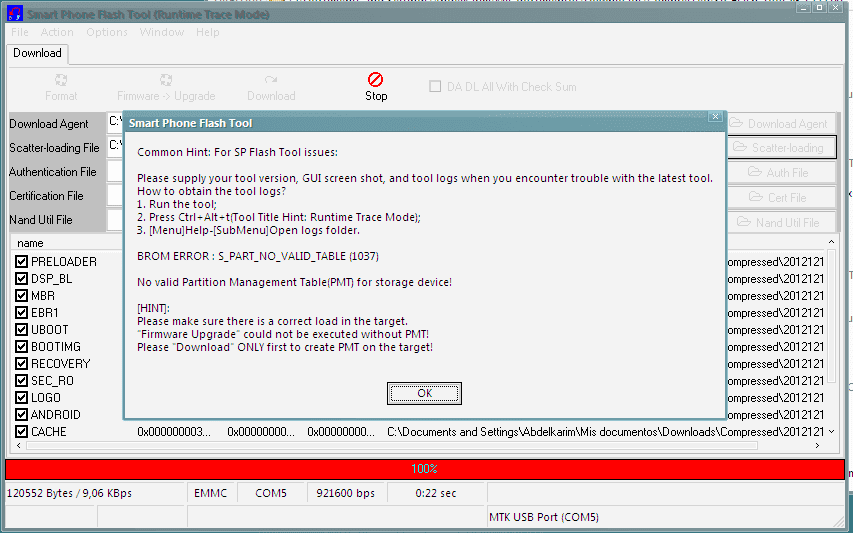Select the Download tab
Screen dimensions: 853x533
[37, 53]
